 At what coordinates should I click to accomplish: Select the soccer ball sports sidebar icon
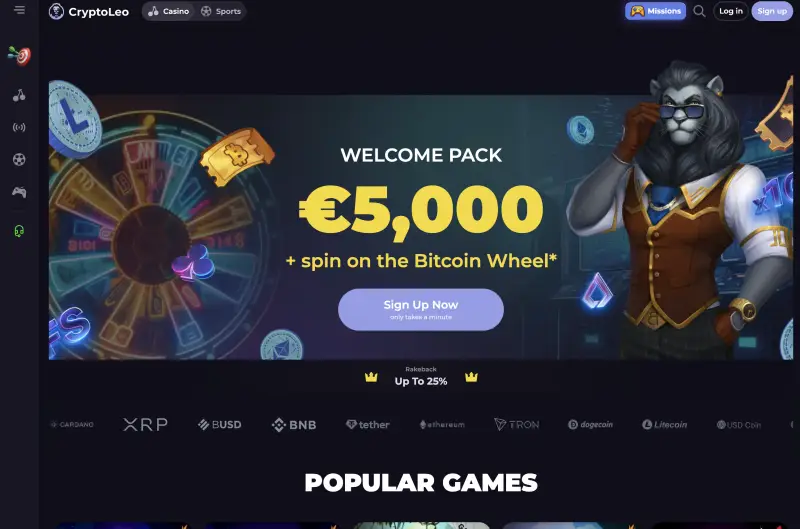[19, 160]
